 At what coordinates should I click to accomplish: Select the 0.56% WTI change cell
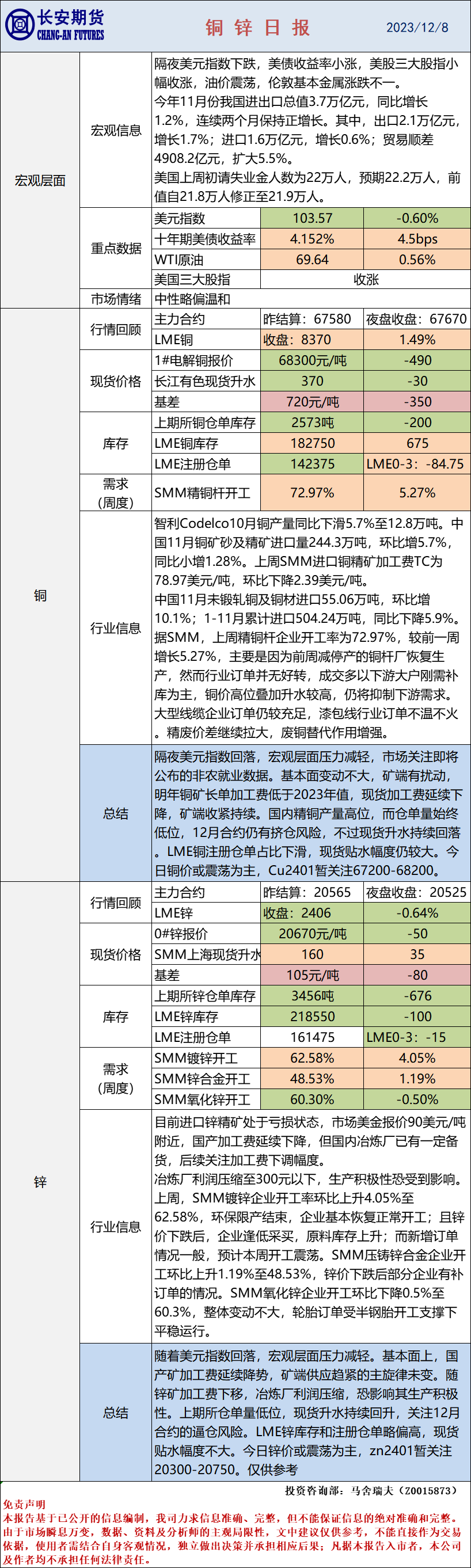click(x=417, y=259)
